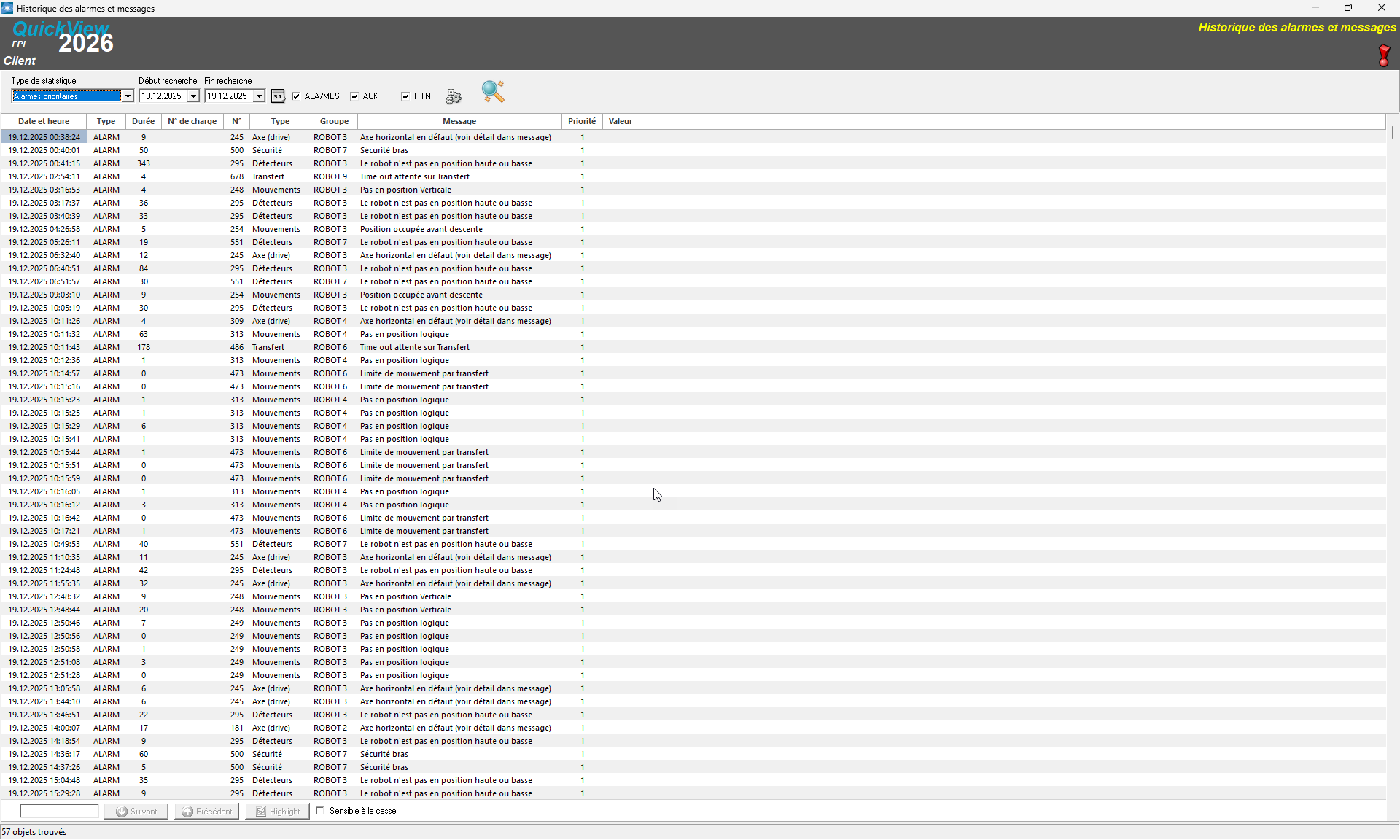Expand the Type de statistique dropdown

tap(128, 96)
